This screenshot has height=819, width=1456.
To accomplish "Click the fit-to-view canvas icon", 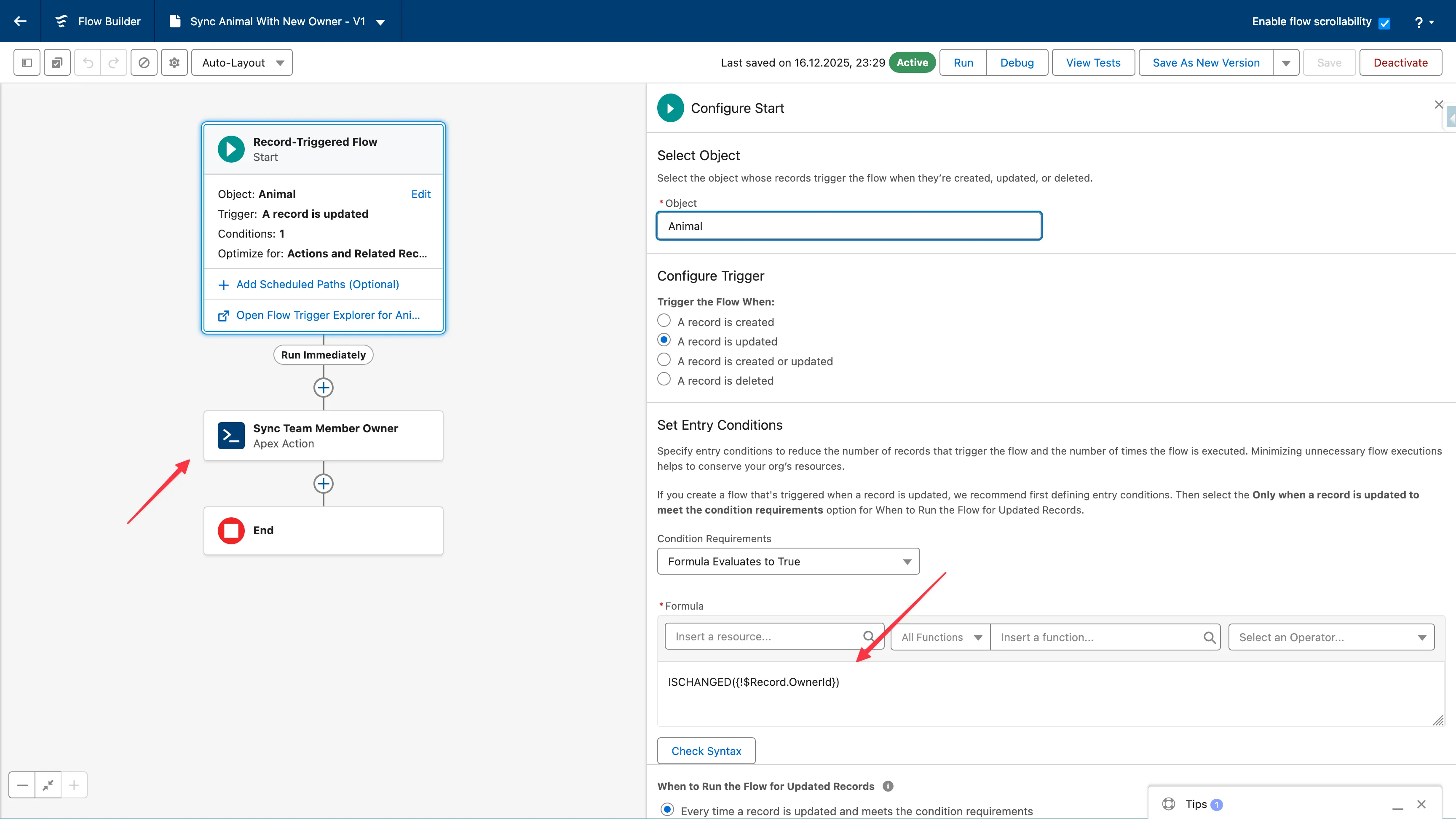I will (48, 785).
